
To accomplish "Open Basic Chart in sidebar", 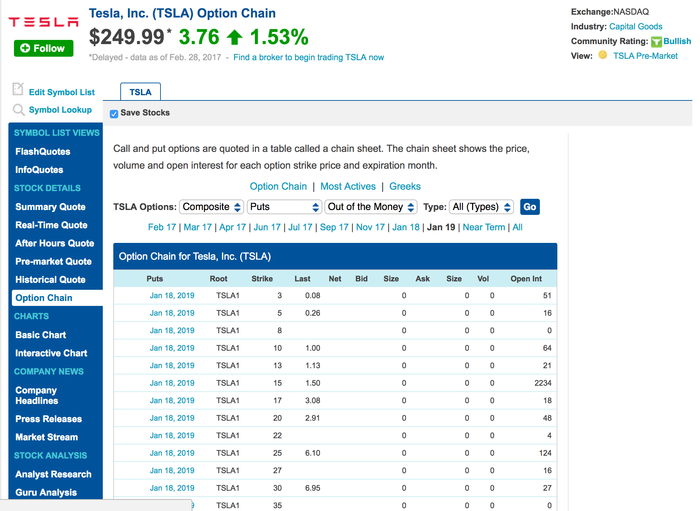I will tap(41, 335).
